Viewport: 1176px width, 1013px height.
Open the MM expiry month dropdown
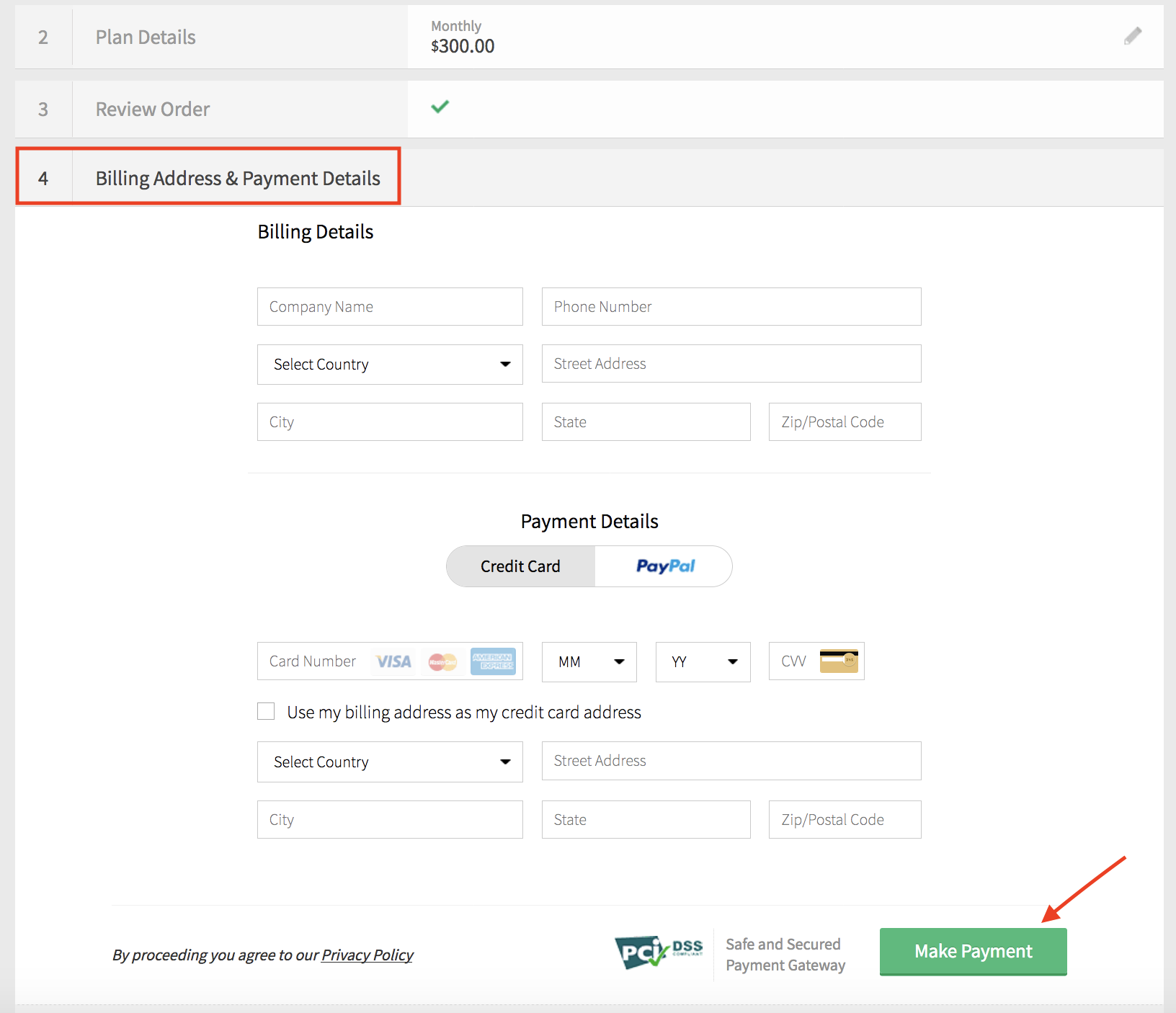589,661
